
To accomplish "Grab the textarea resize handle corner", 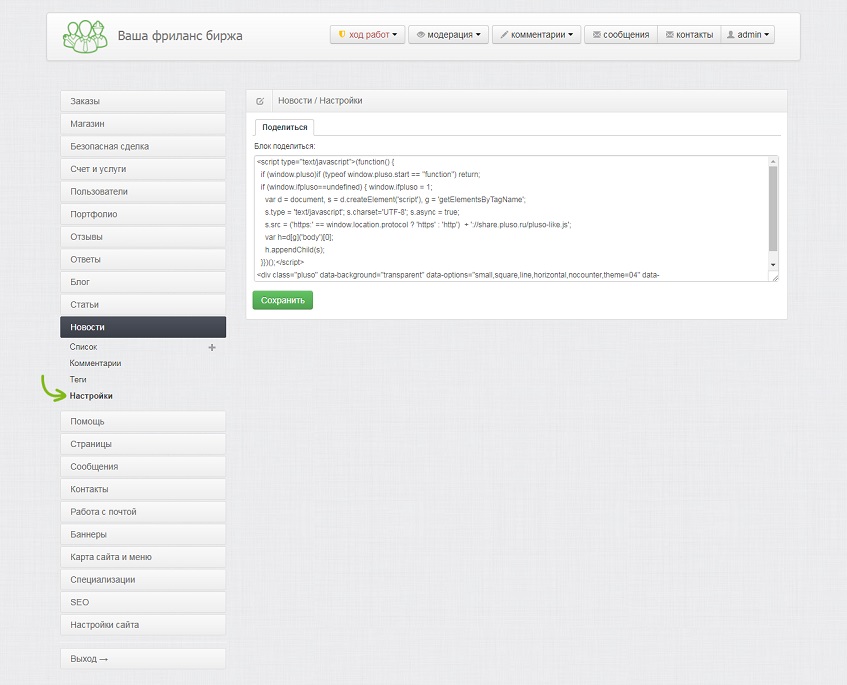I will (x=775, y=278).
